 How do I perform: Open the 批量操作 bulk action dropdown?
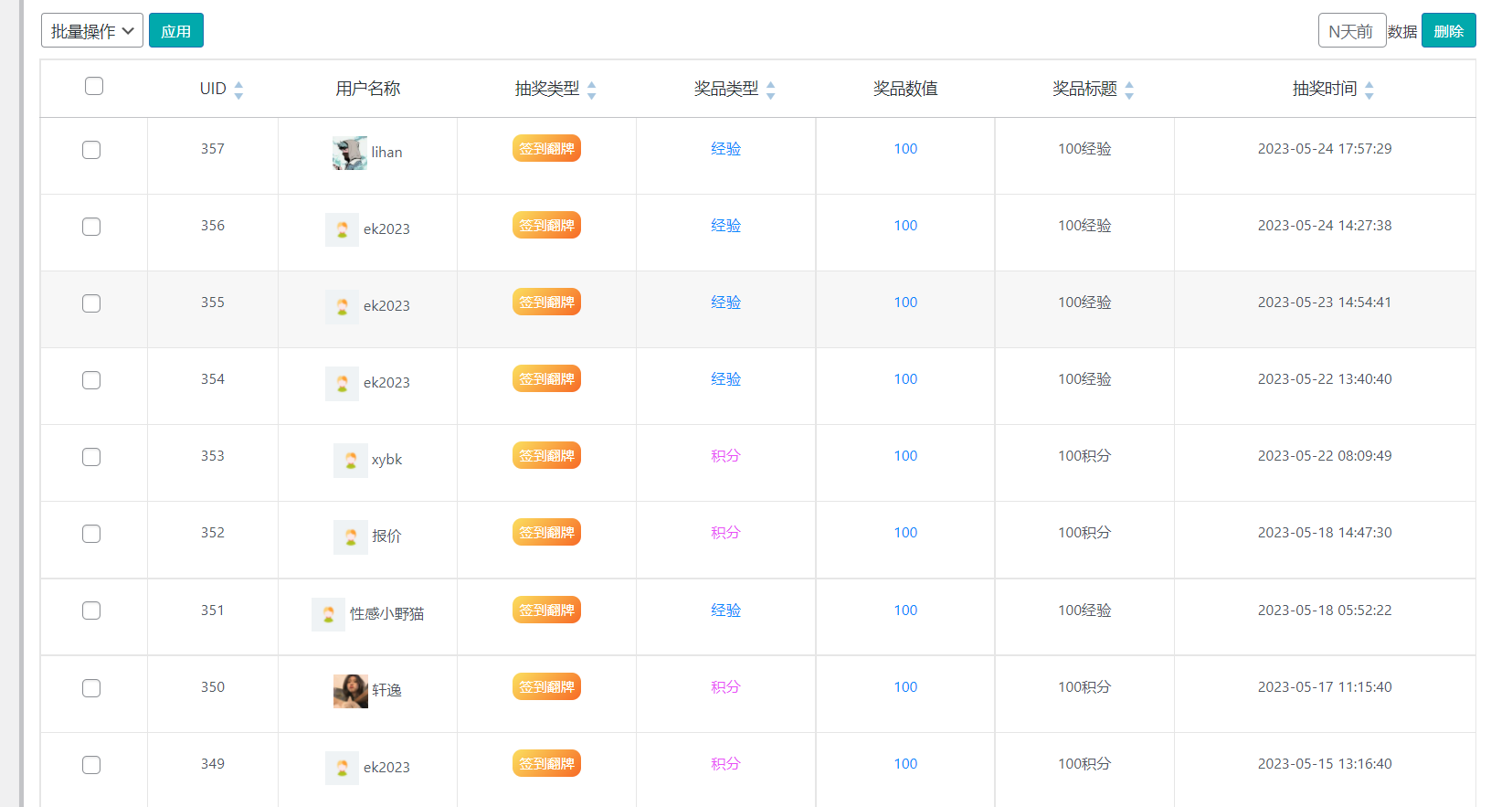92,30
